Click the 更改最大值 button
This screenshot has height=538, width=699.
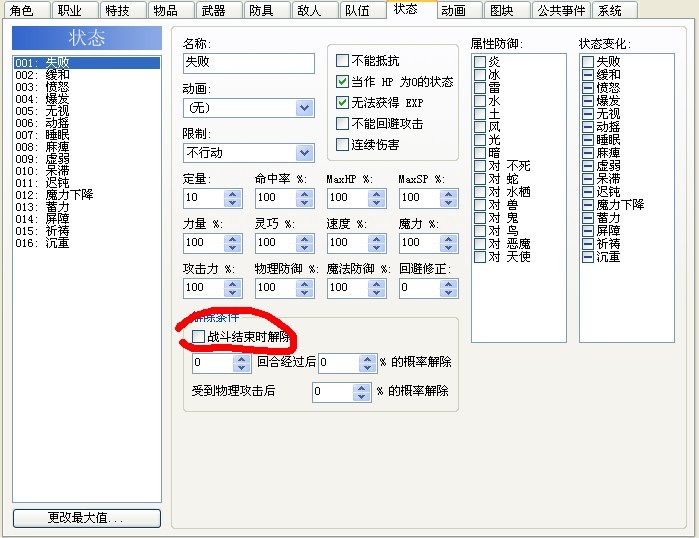coord(87,518)
